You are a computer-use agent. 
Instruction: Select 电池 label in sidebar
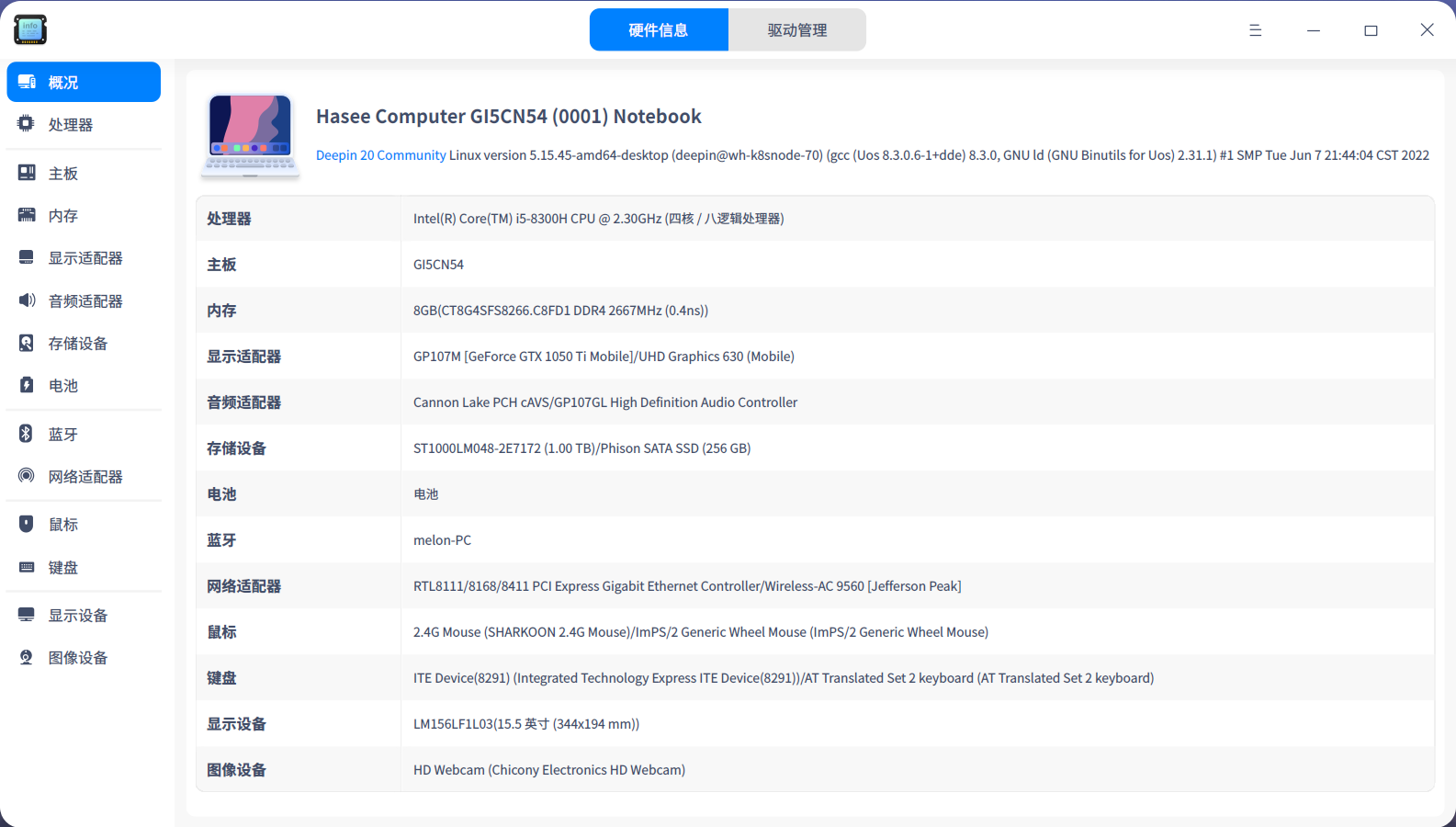pos(63,385)
